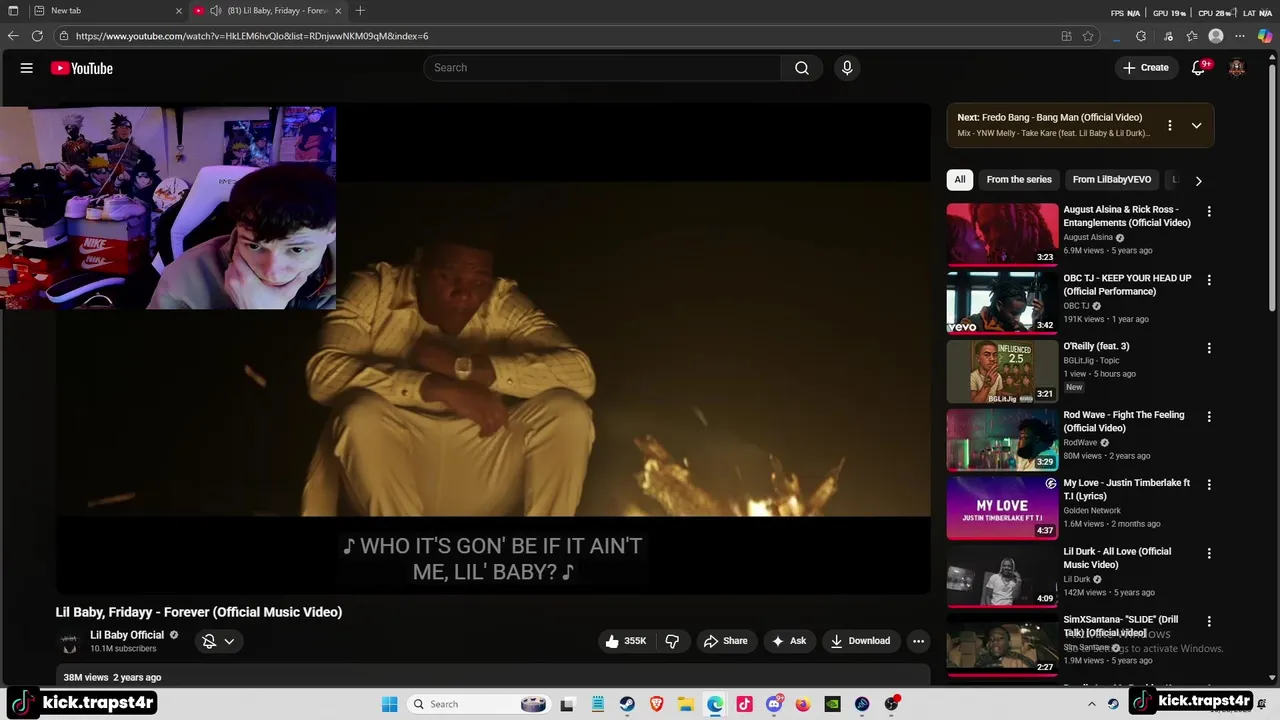This screenshot has height=720, width=1280.
Task: Close the New tab browser tab
Action: (179, 11)
